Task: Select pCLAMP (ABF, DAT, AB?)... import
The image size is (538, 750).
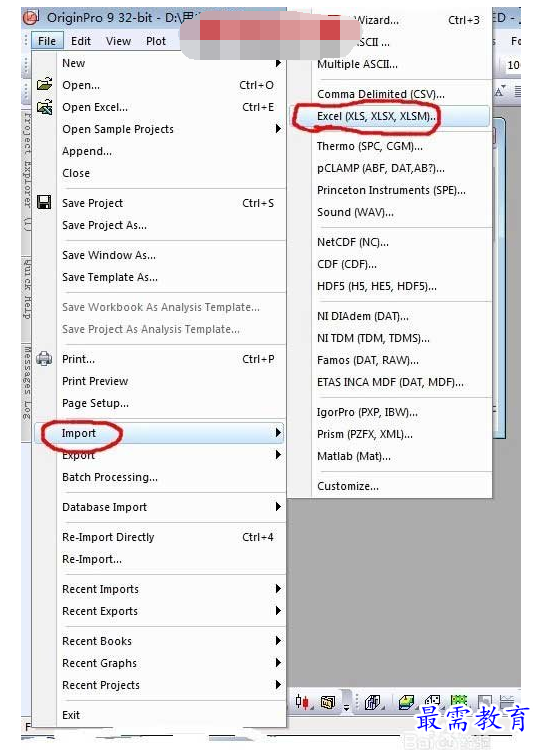Action: [x=391, y=168]
